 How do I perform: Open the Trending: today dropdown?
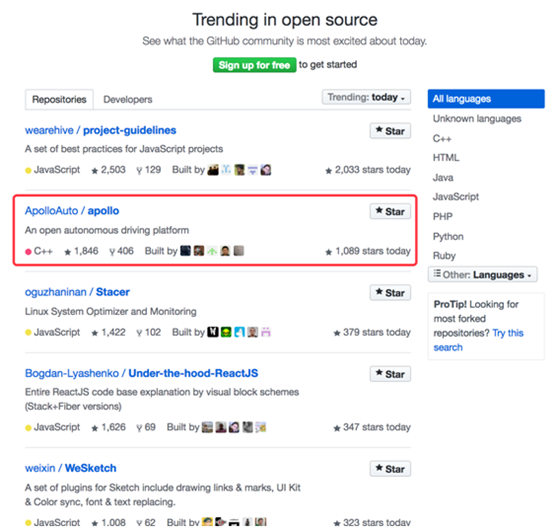click(366, 97)
